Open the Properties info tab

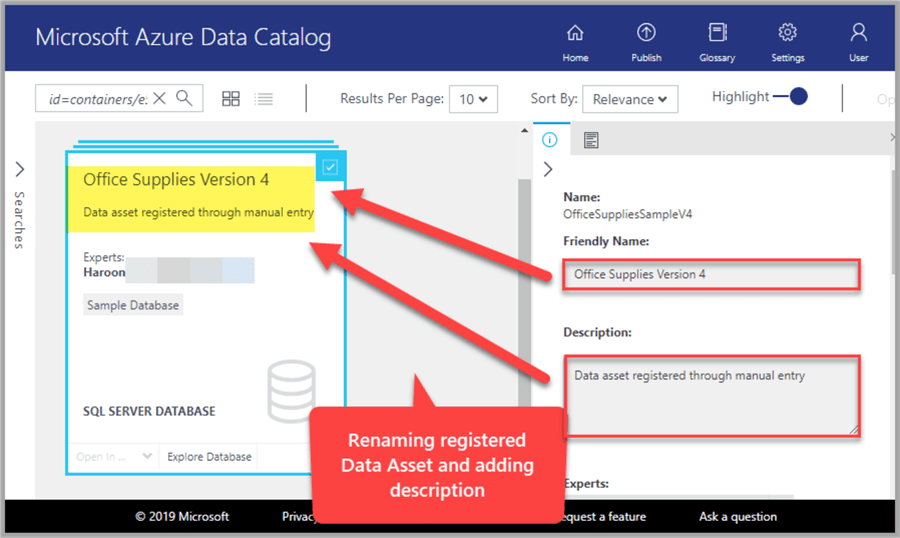550,140
